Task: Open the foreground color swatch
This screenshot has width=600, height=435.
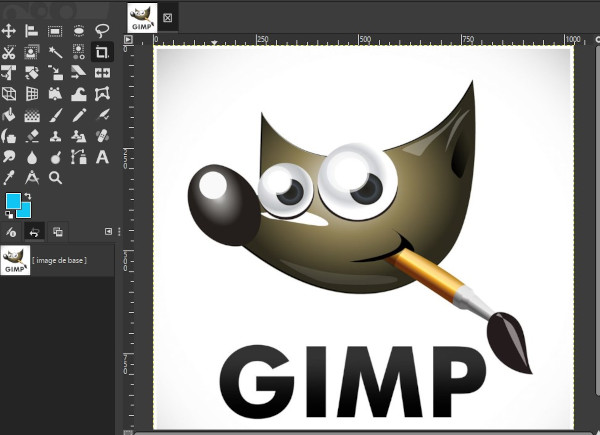Action: point(12,200)
